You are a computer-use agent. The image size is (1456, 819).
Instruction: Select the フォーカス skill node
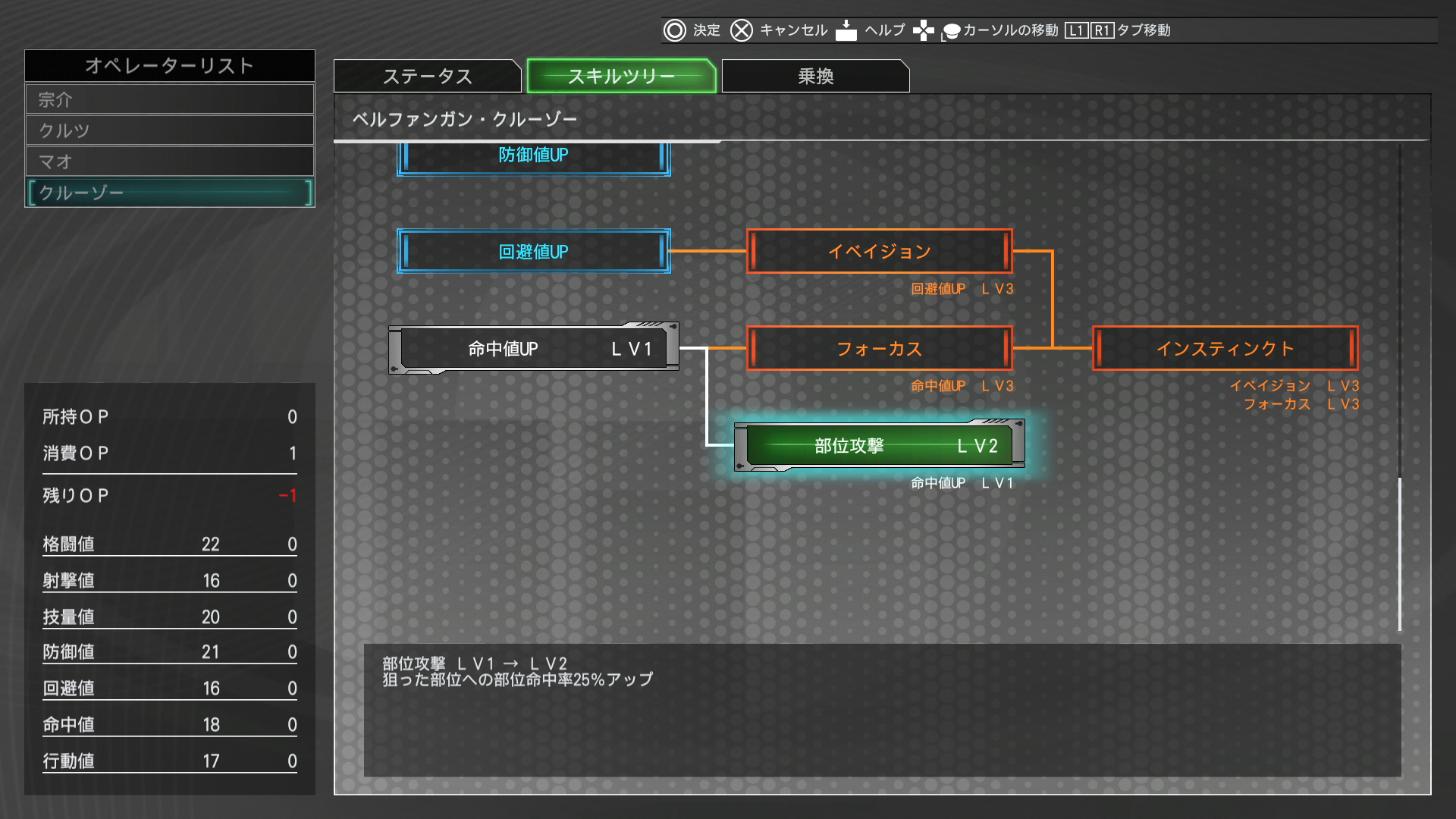tap(879, 349)
